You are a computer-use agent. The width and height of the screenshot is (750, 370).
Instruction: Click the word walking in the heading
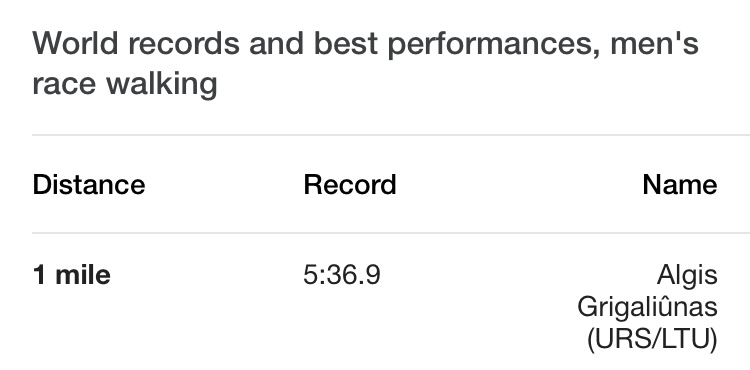(x=162, y=84)
